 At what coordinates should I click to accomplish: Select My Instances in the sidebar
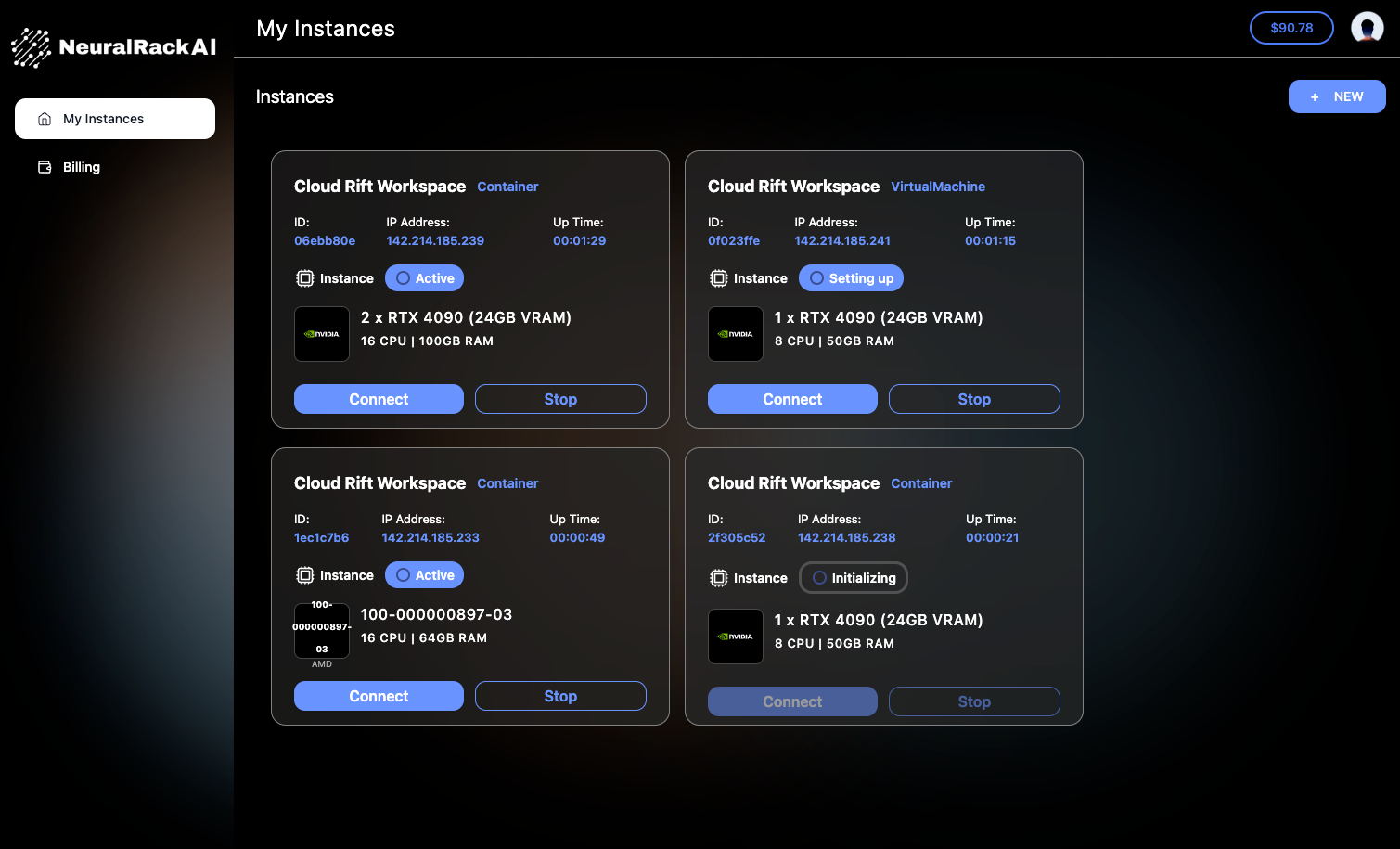104,119
